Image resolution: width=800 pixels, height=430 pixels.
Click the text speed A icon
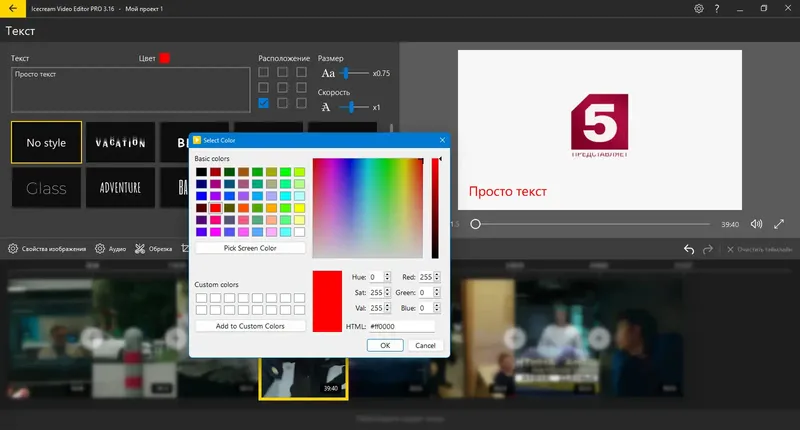pyautogui.click(x=326, y=107)
